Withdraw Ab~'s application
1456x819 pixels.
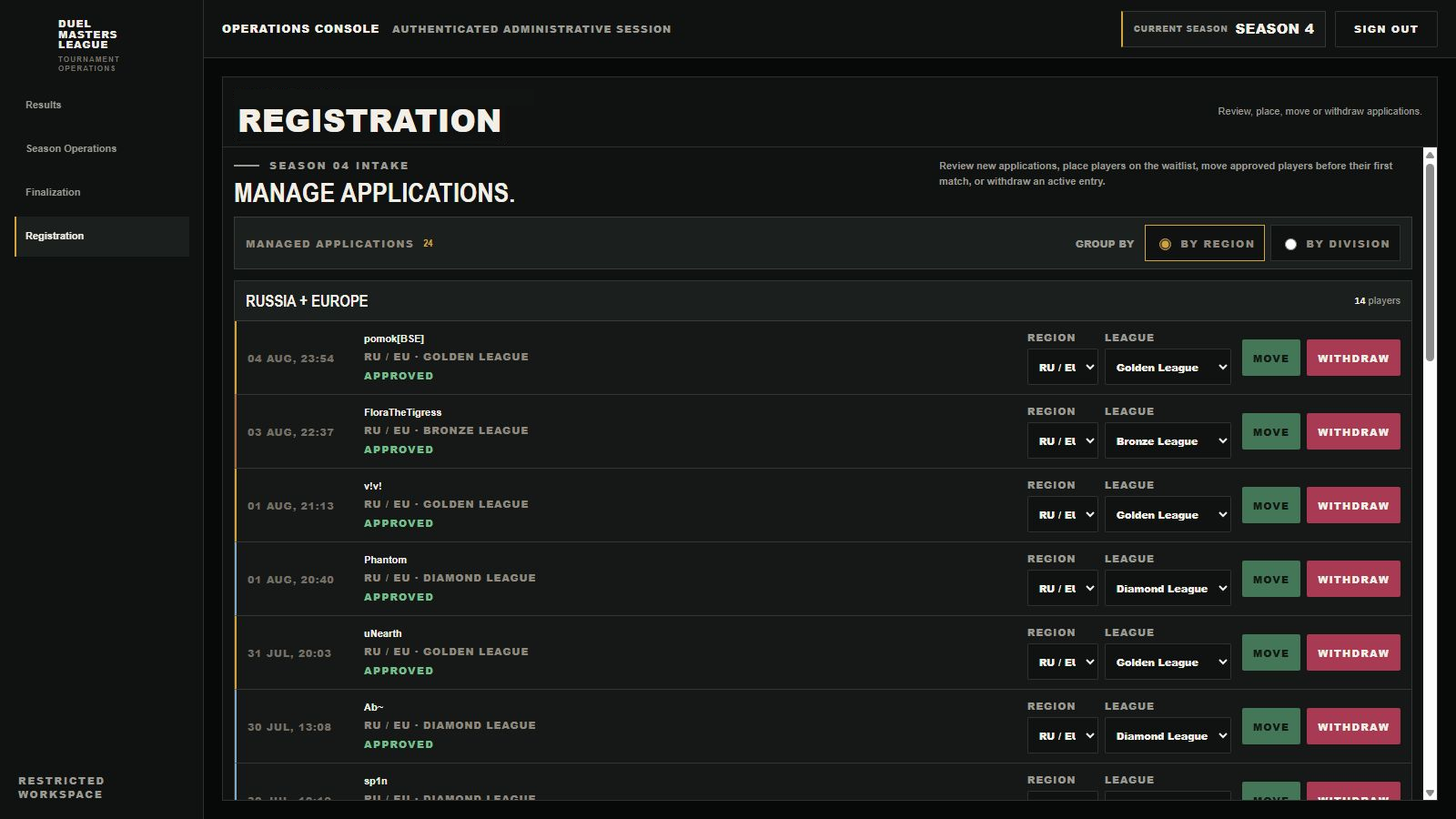(x=1353, y=726)
